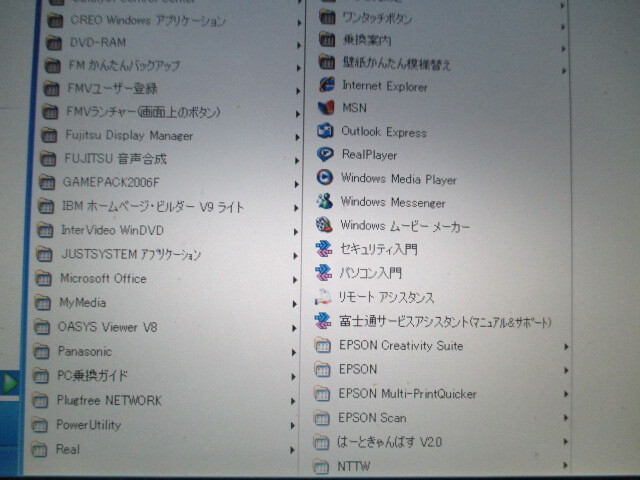Expand the EPSON Multi-PrintQuicker submenu arrow
640x480 pixels.
tap(566, 394)
